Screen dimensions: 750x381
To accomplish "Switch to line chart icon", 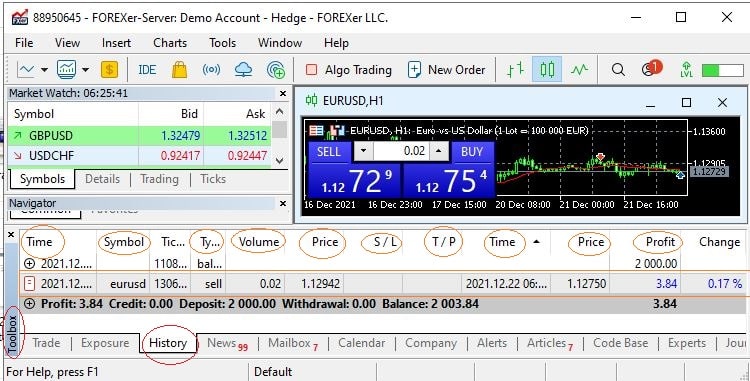I will pos(579,70).
